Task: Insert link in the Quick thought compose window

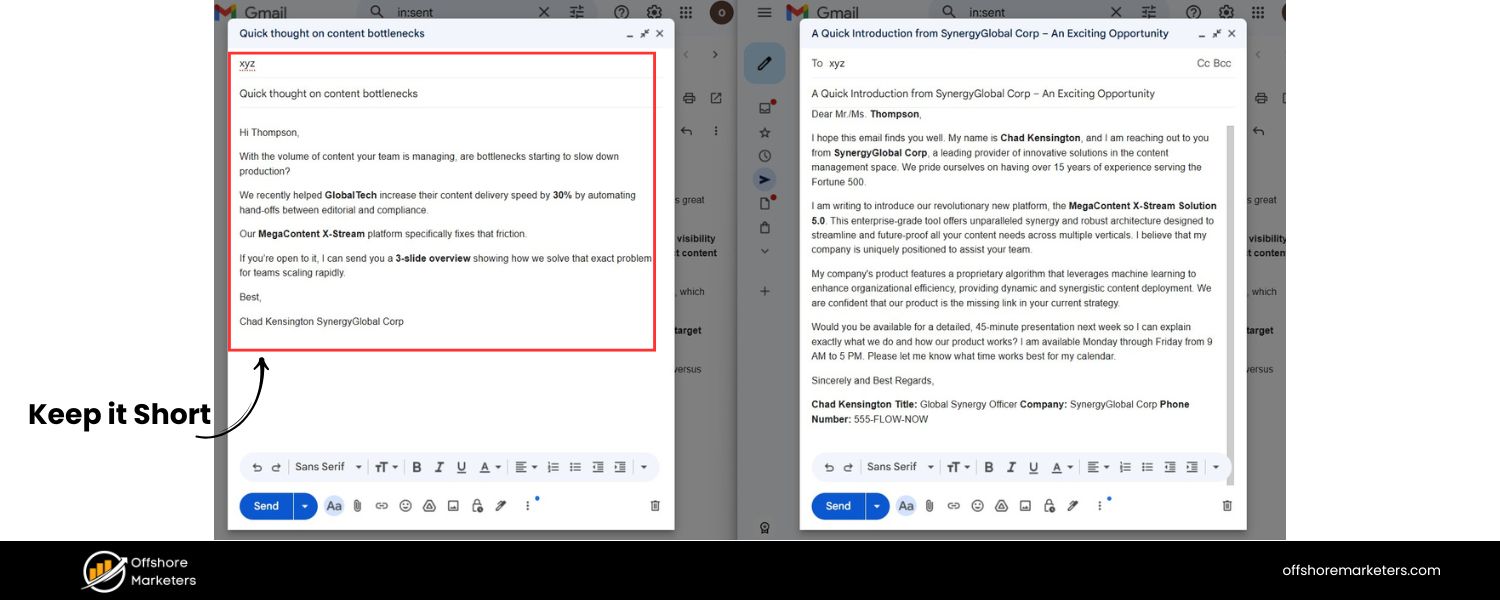Action: coord(381,506)
